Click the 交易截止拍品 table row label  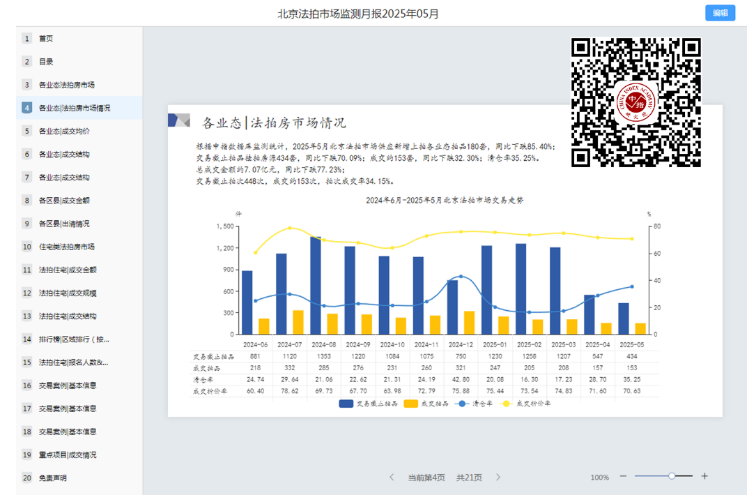[214, 357]
